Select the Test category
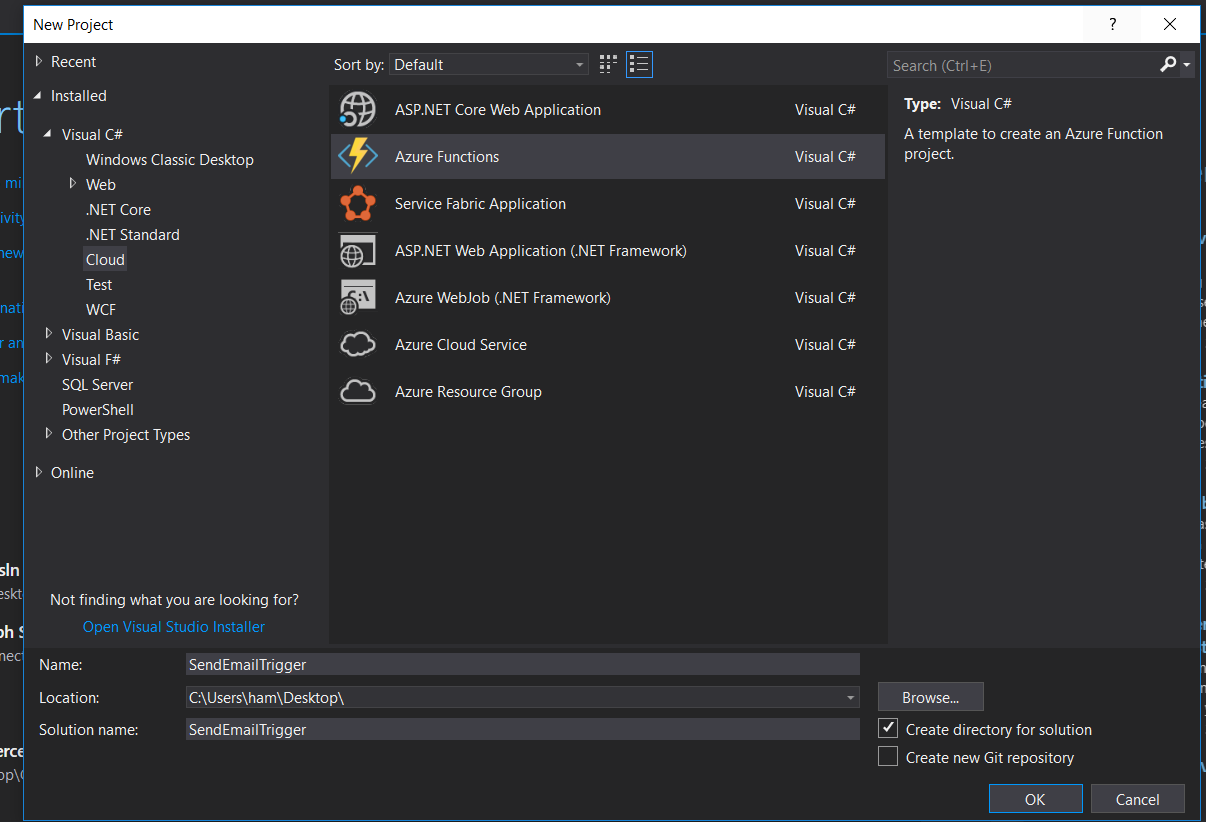 pyautogui.click(x=99, y=285)
